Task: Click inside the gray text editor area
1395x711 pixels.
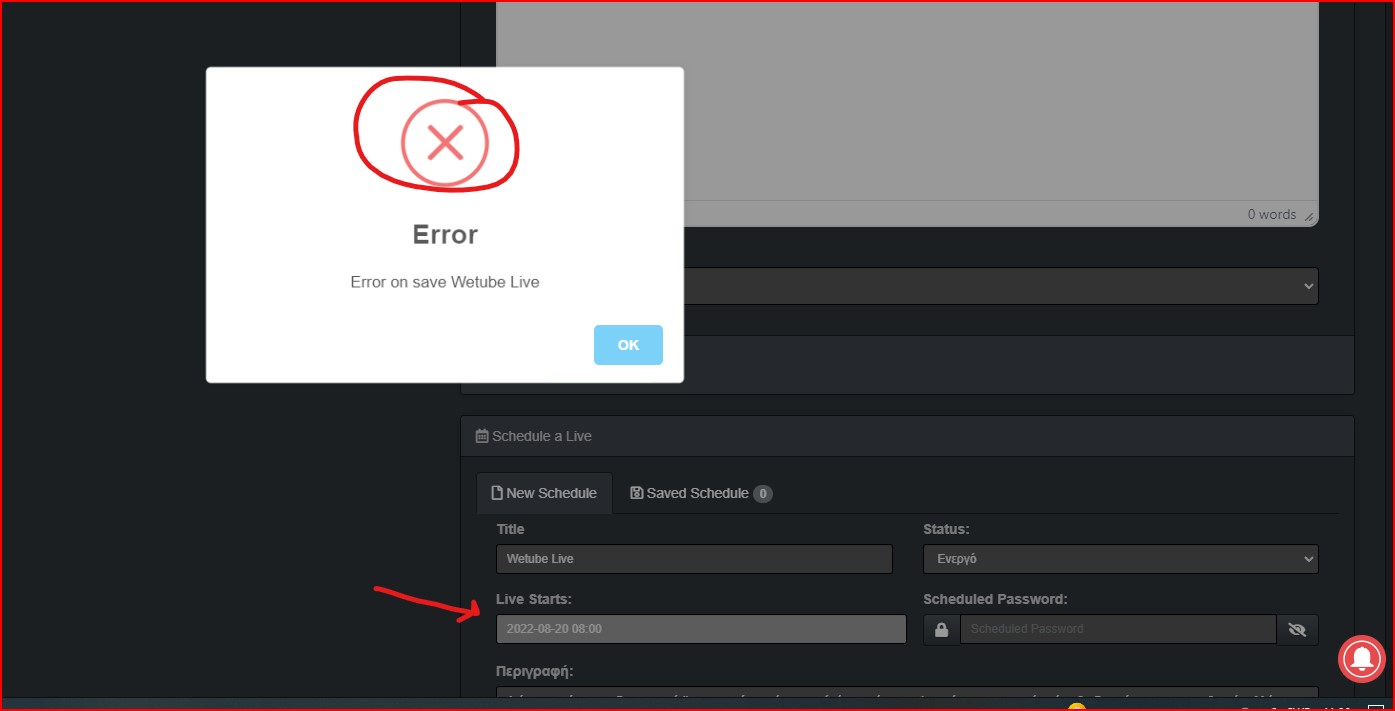Action: 1000,100
